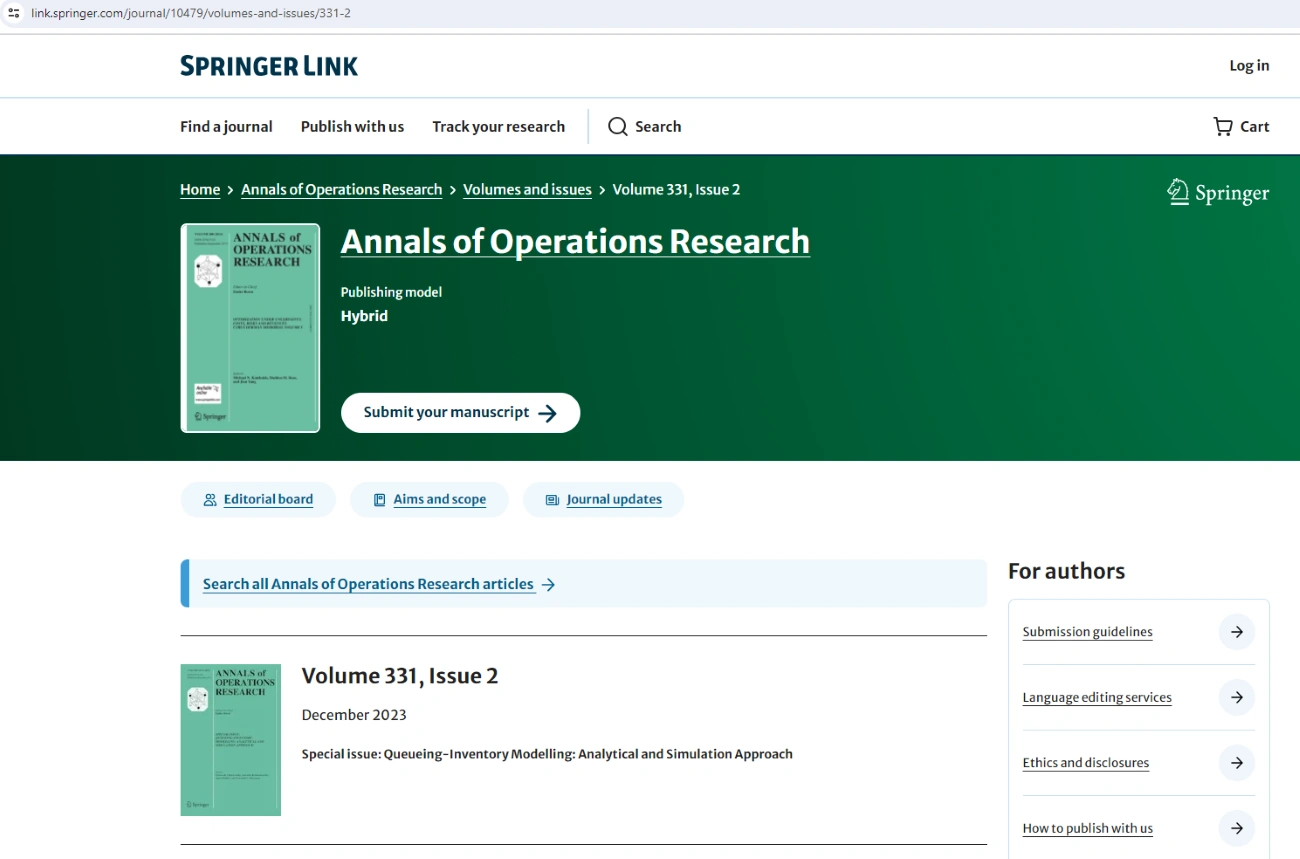Click the Aims and scope book icon
The width and height of the screenshot is (1300, 859).
380,499
